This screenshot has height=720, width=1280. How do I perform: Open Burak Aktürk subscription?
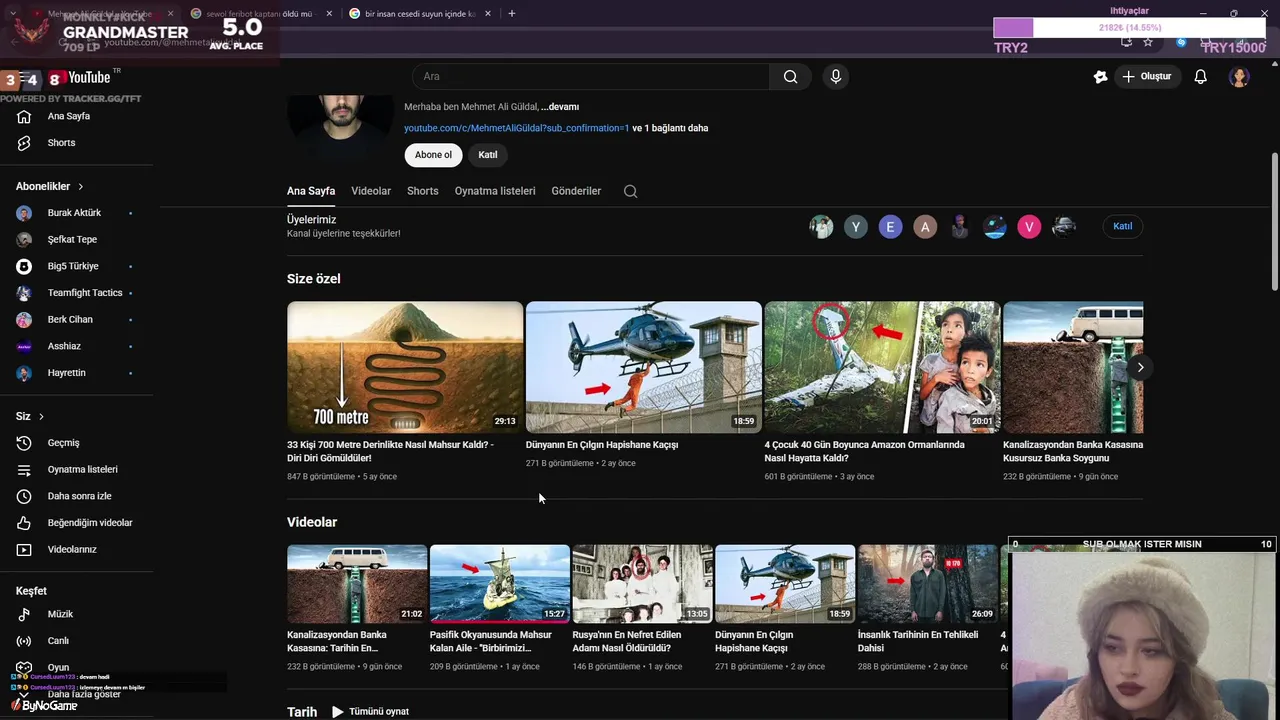point(76,213)
